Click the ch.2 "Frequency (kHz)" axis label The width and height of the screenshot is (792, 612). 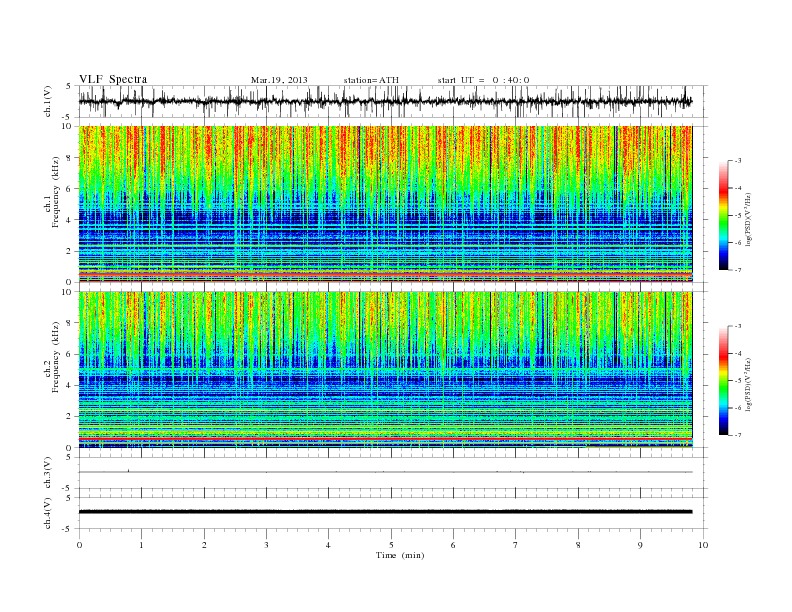click(x=56, y=356)
